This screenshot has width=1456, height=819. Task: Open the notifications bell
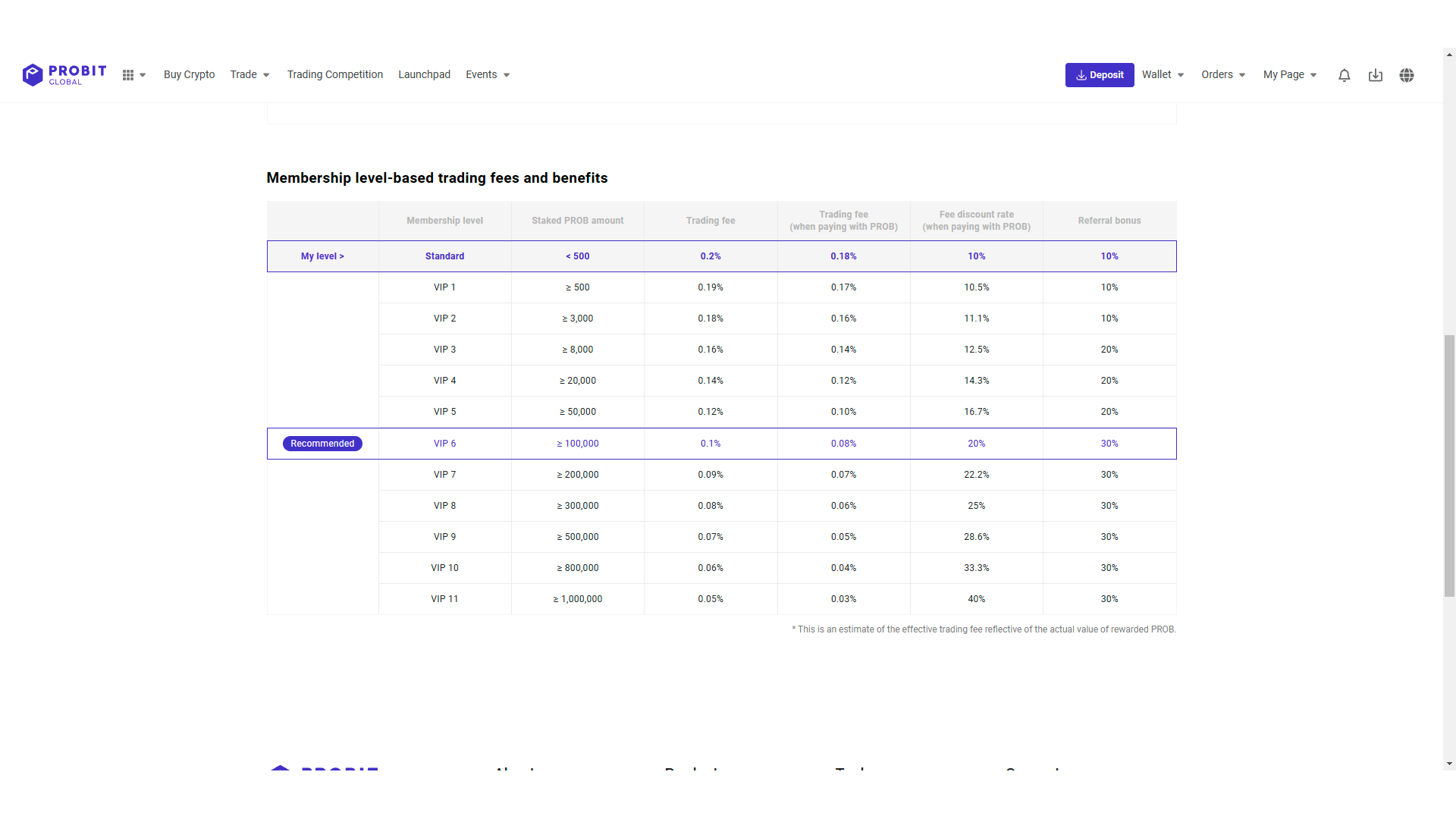[x=1344, y=75]
